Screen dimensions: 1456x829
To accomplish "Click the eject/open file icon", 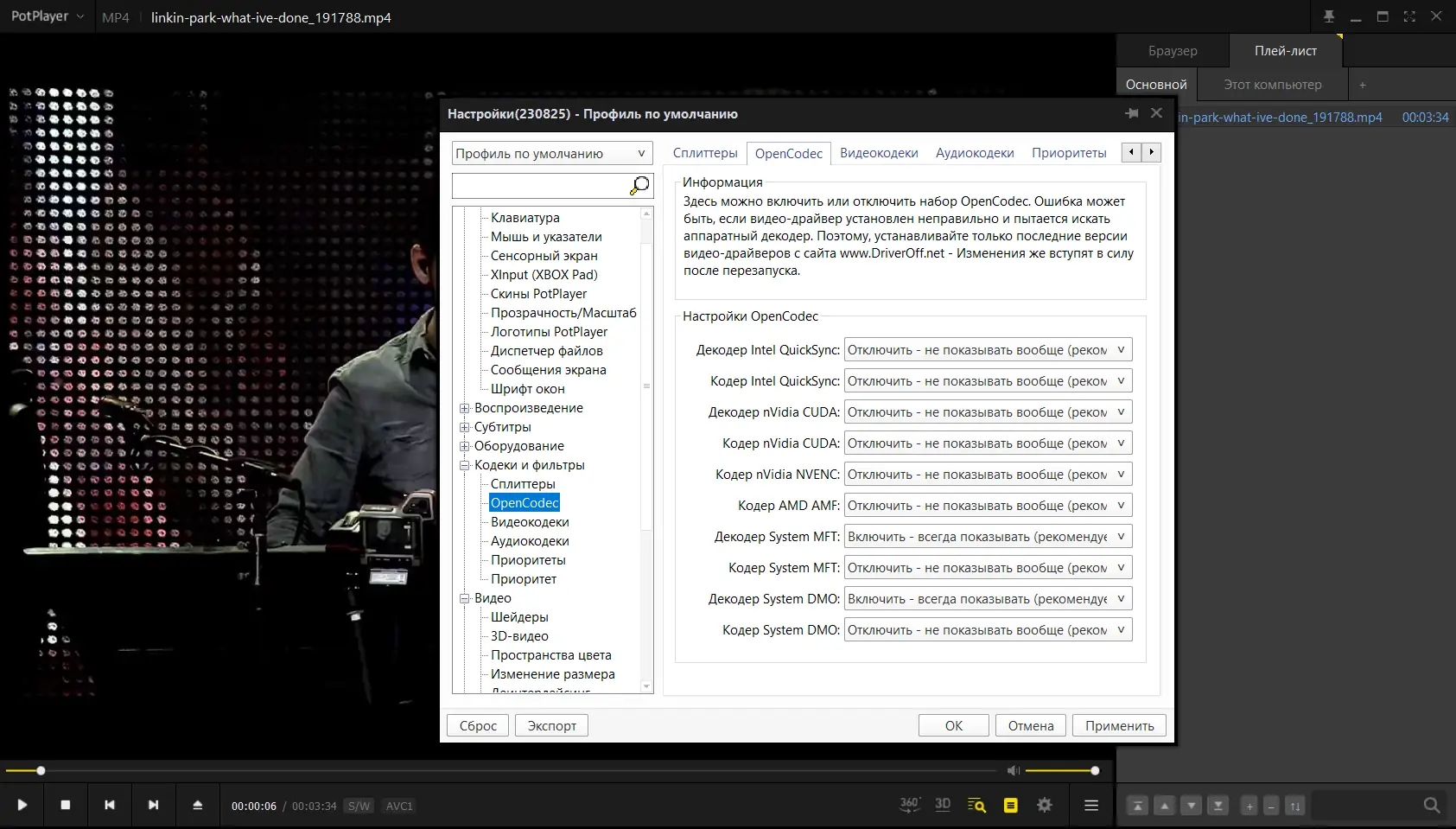I will 197,805.
